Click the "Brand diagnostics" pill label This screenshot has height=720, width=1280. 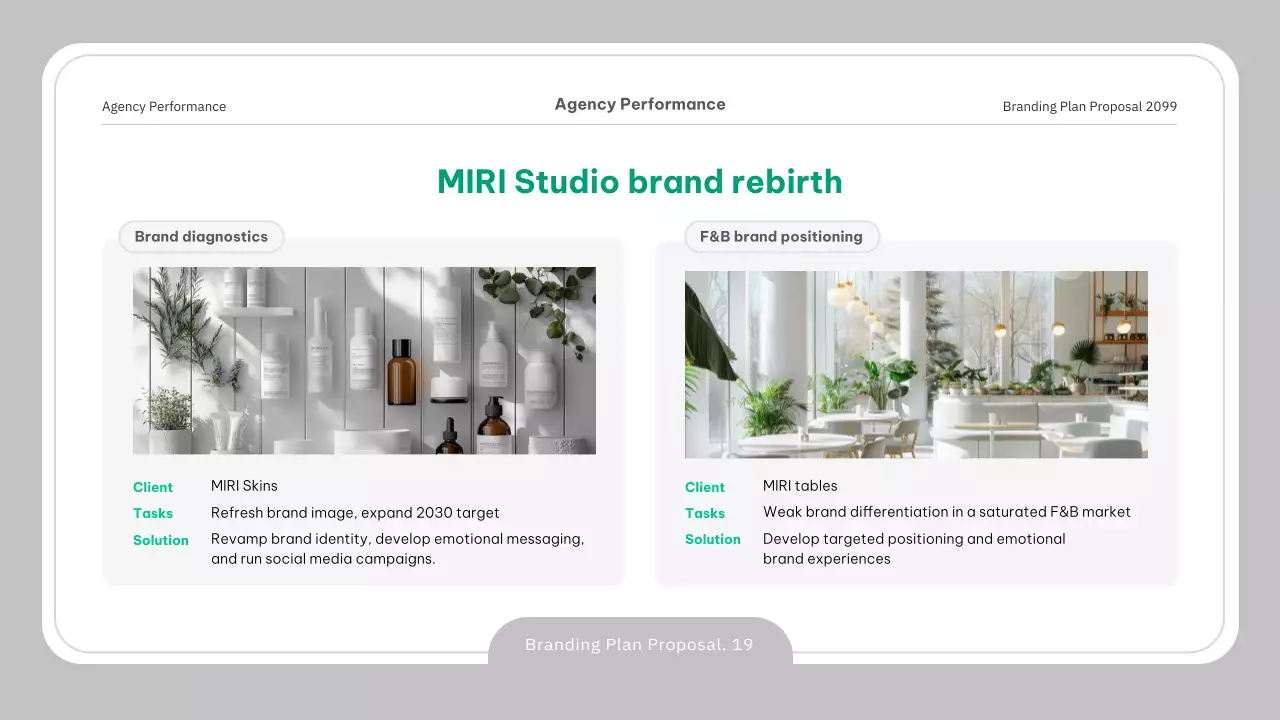tap(201, 237)
